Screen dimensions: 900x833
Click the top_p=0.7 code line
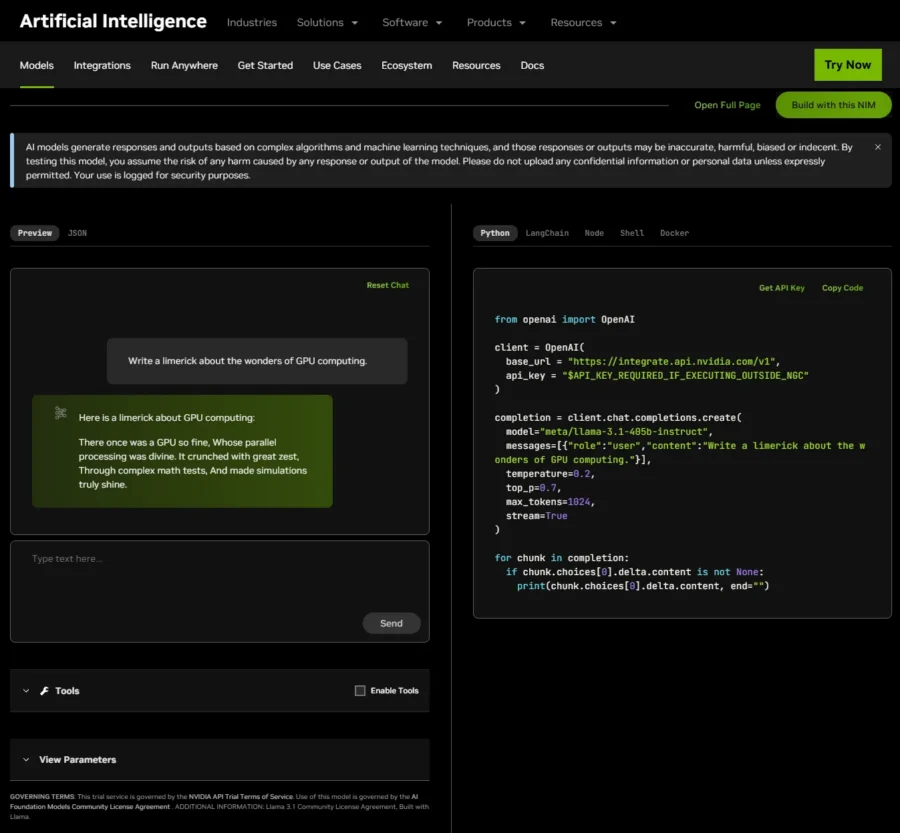533,488
